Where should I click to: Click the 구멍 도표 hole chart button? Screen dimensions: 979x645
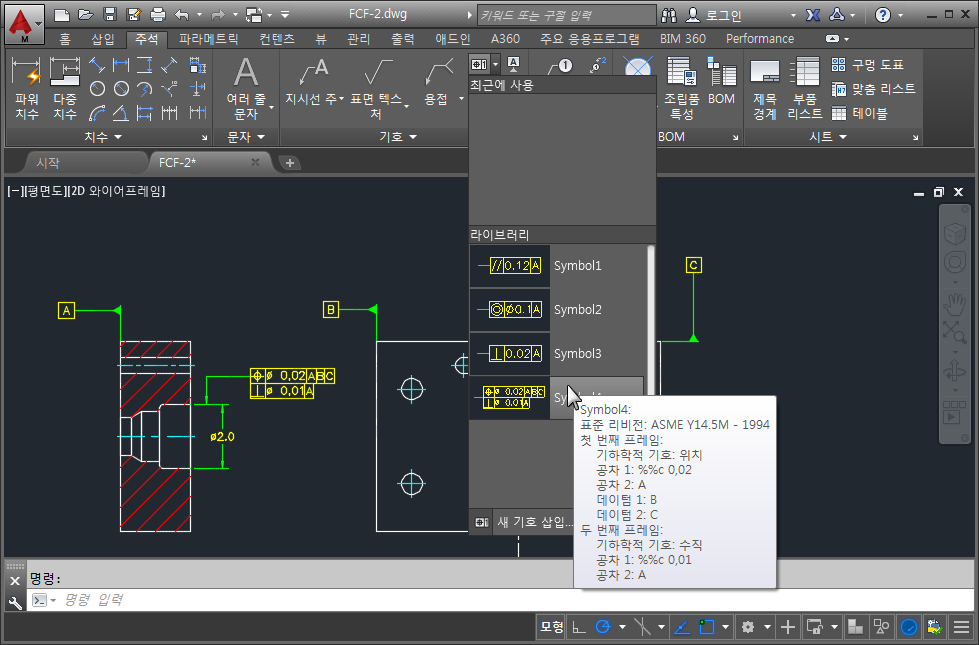pos(867,64)
